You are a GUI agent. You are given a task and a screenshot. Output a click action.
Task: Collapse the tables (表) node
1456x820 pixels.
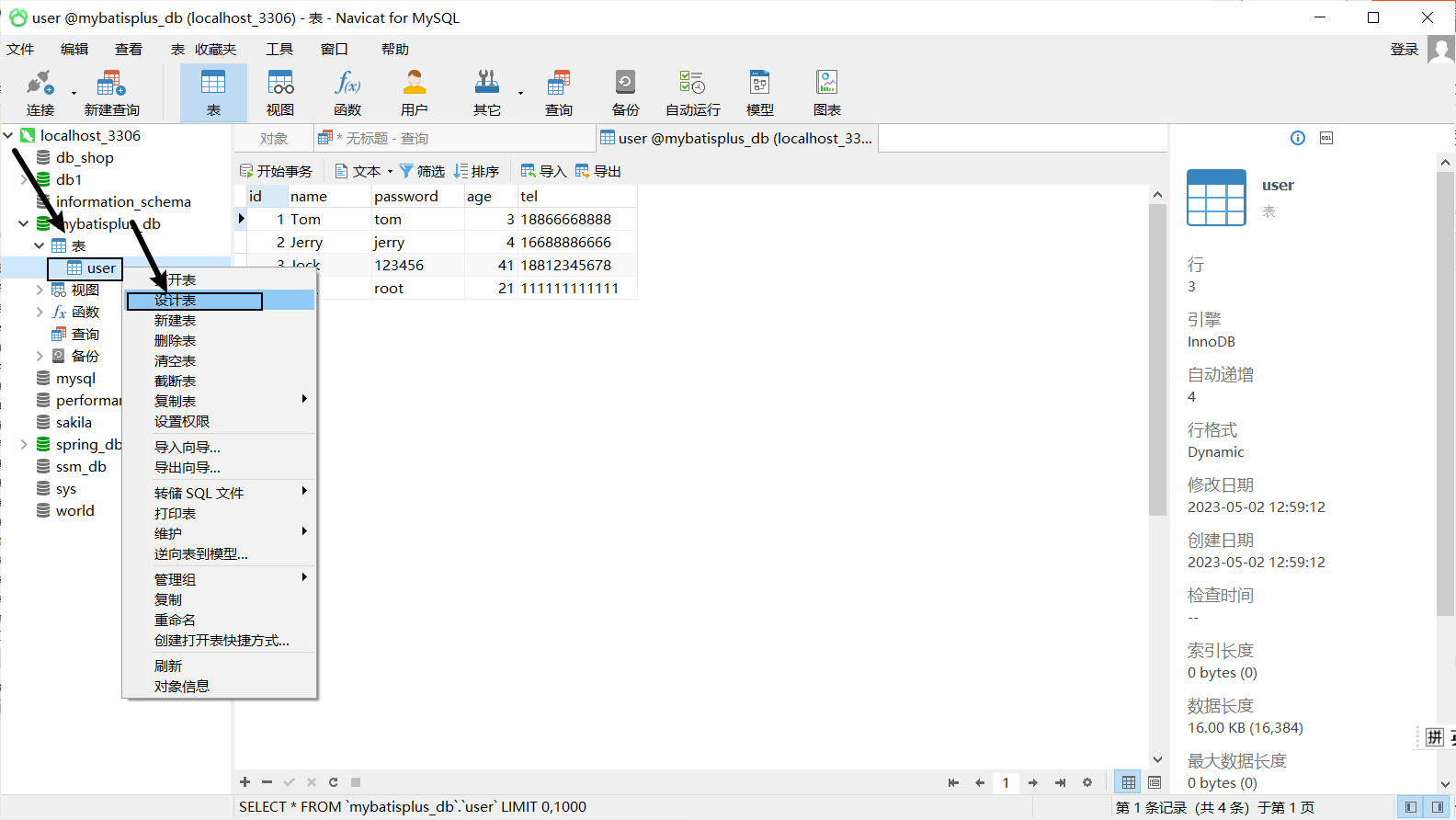coord(40,245)
